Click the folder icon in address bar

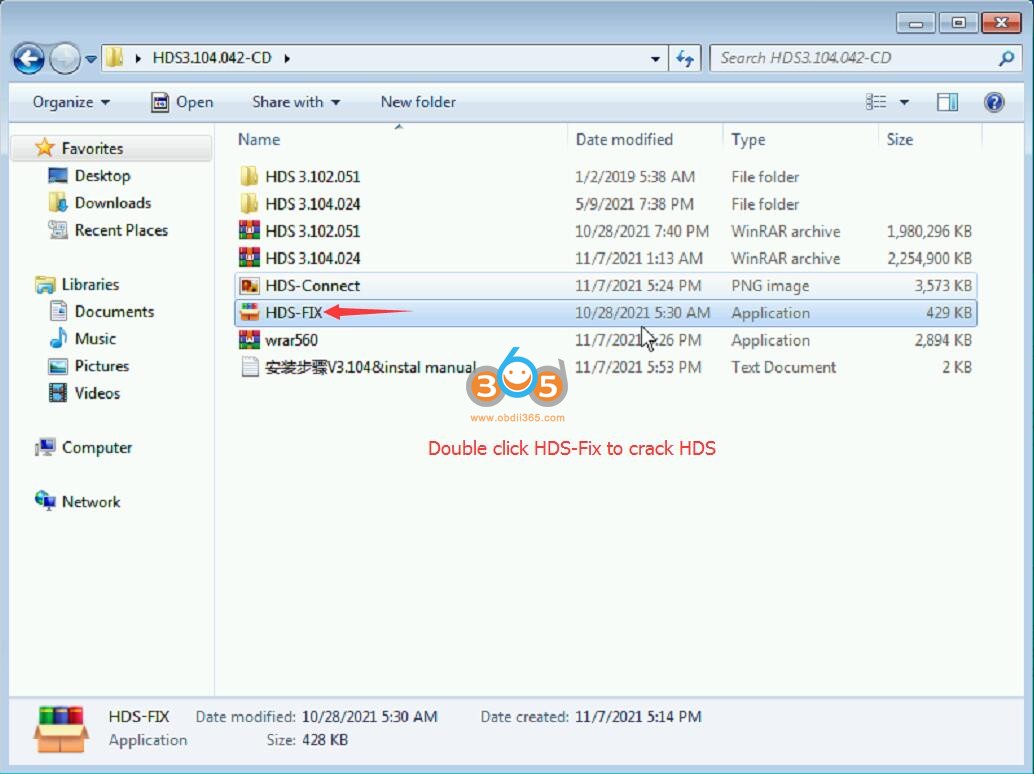point(115,58)
